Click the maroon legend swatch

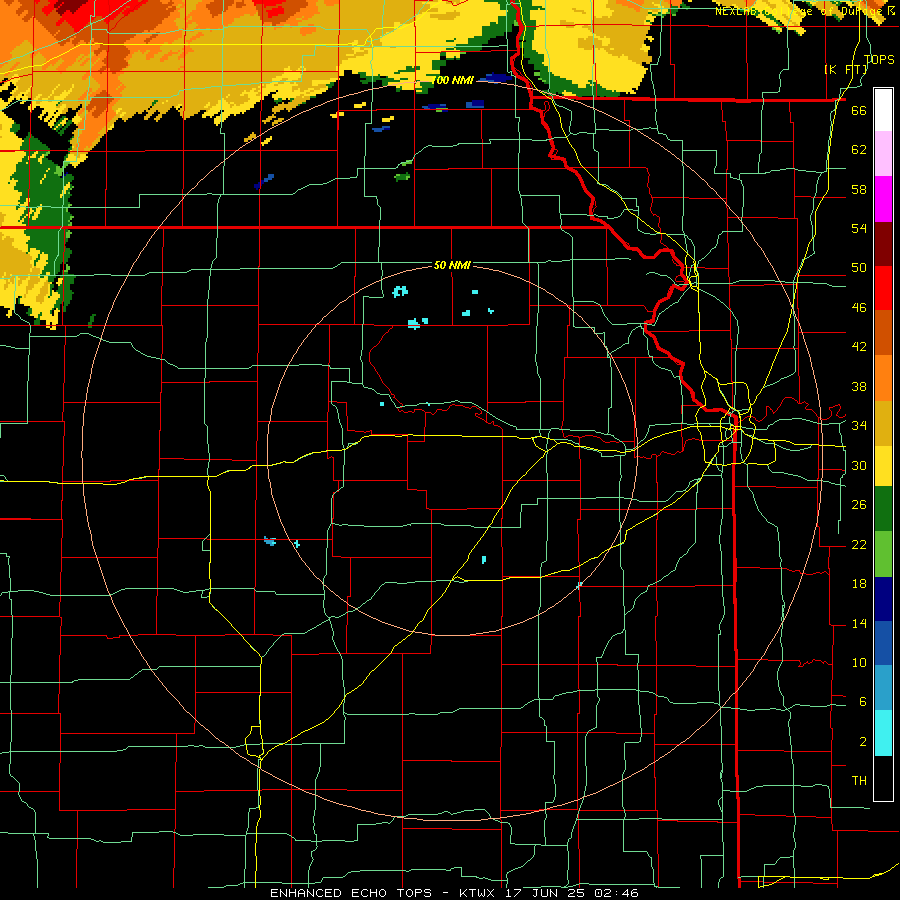pos(883,243)
